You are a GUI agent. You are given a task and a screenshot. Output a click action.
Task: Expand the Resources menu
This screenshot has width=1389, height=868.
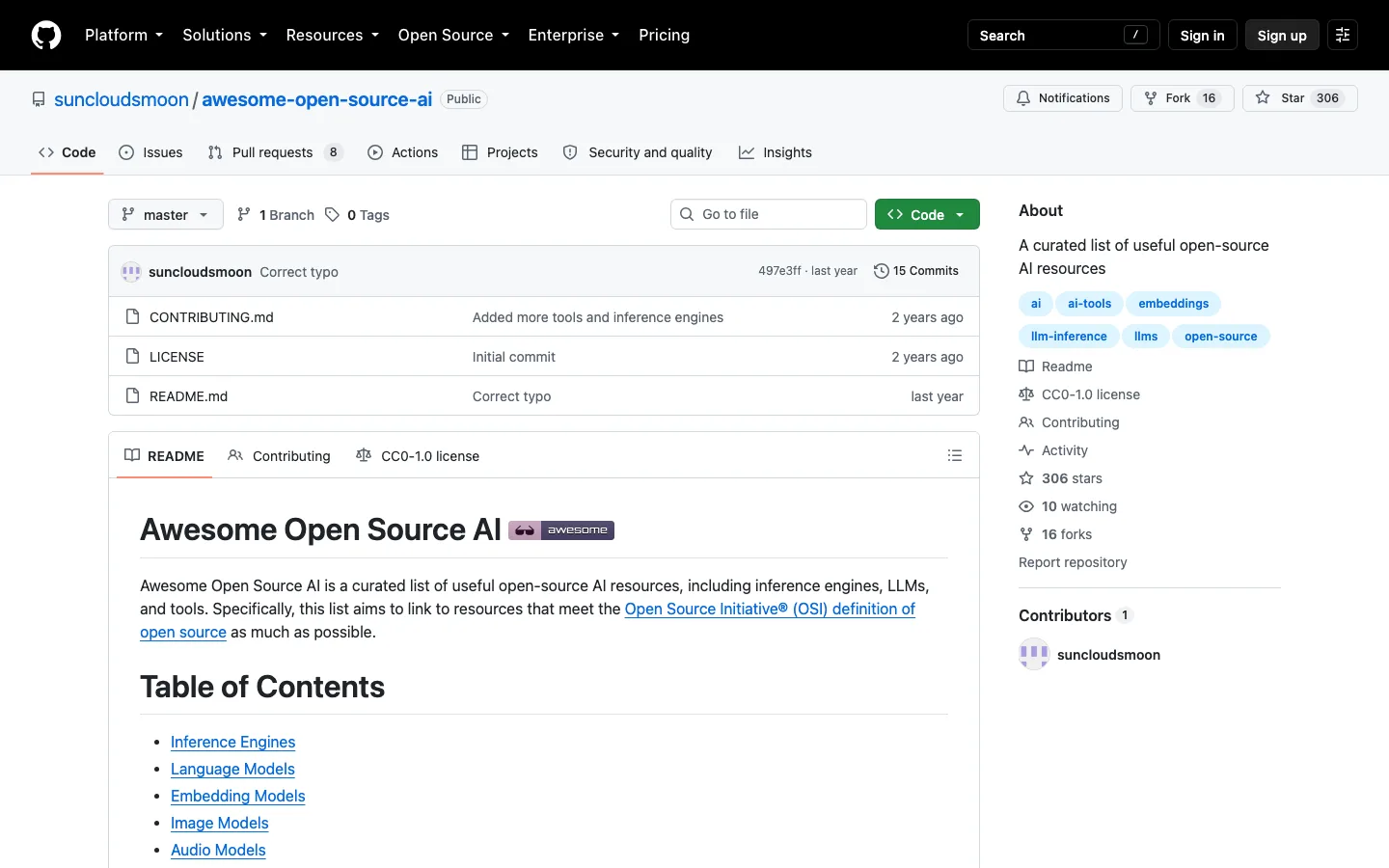332,35
